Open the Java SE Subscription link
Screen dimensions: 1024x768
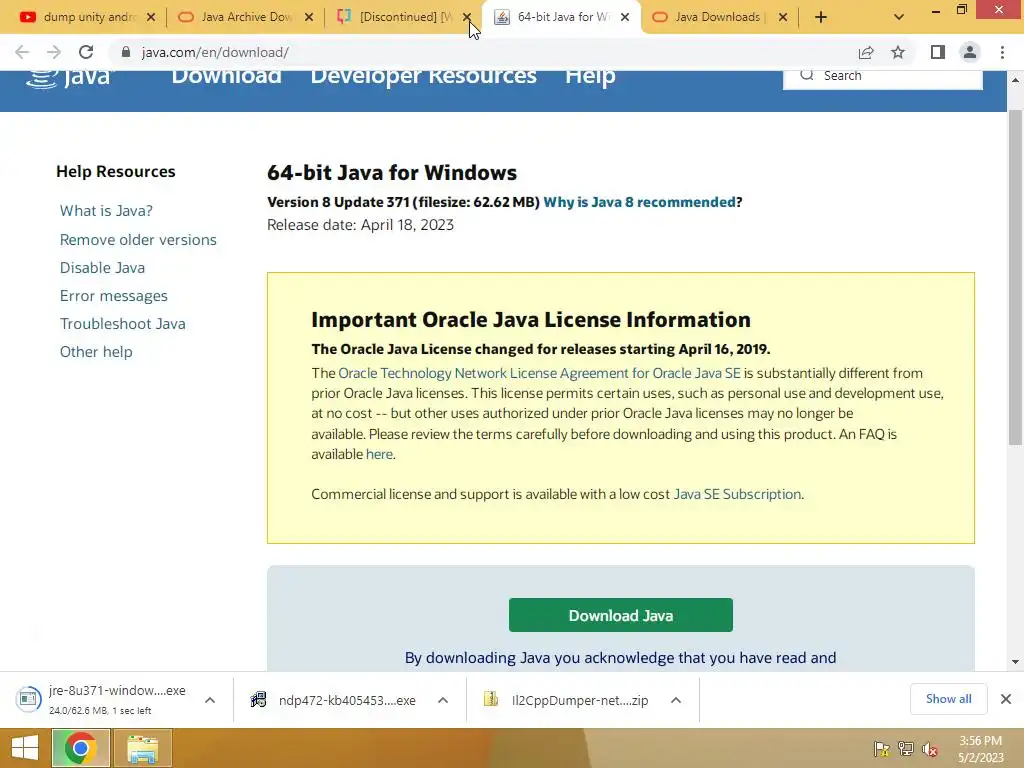point(737,494)
